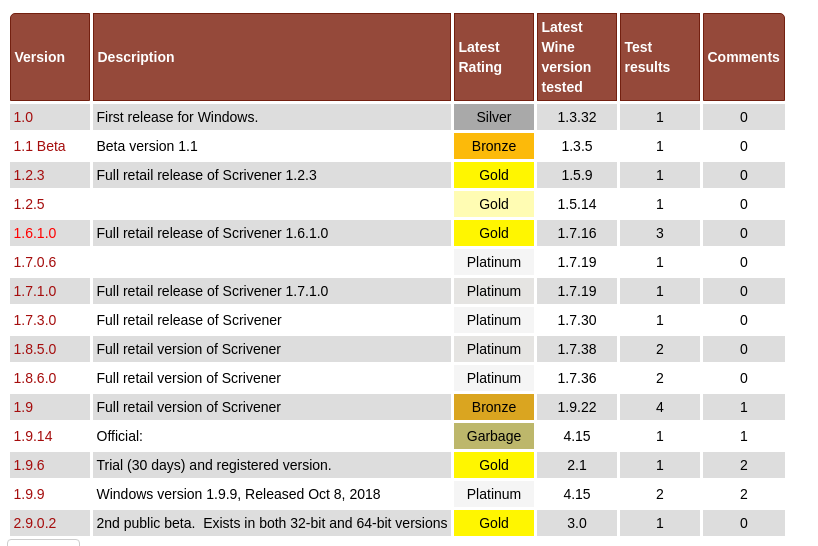
Task: Click the Test results column header
Action: (660, 57)
